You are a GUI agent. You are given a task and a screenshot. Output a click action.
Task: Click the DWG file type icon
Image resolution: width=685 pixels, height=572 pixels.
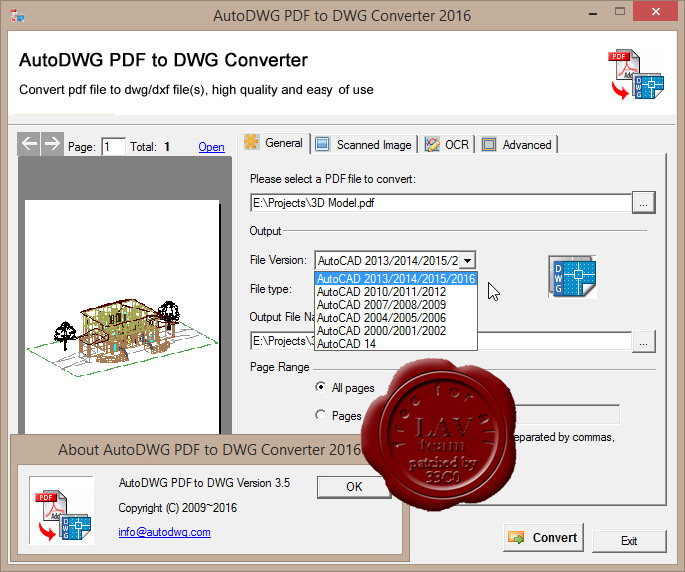pyautogui.click(x=572, y=277)
